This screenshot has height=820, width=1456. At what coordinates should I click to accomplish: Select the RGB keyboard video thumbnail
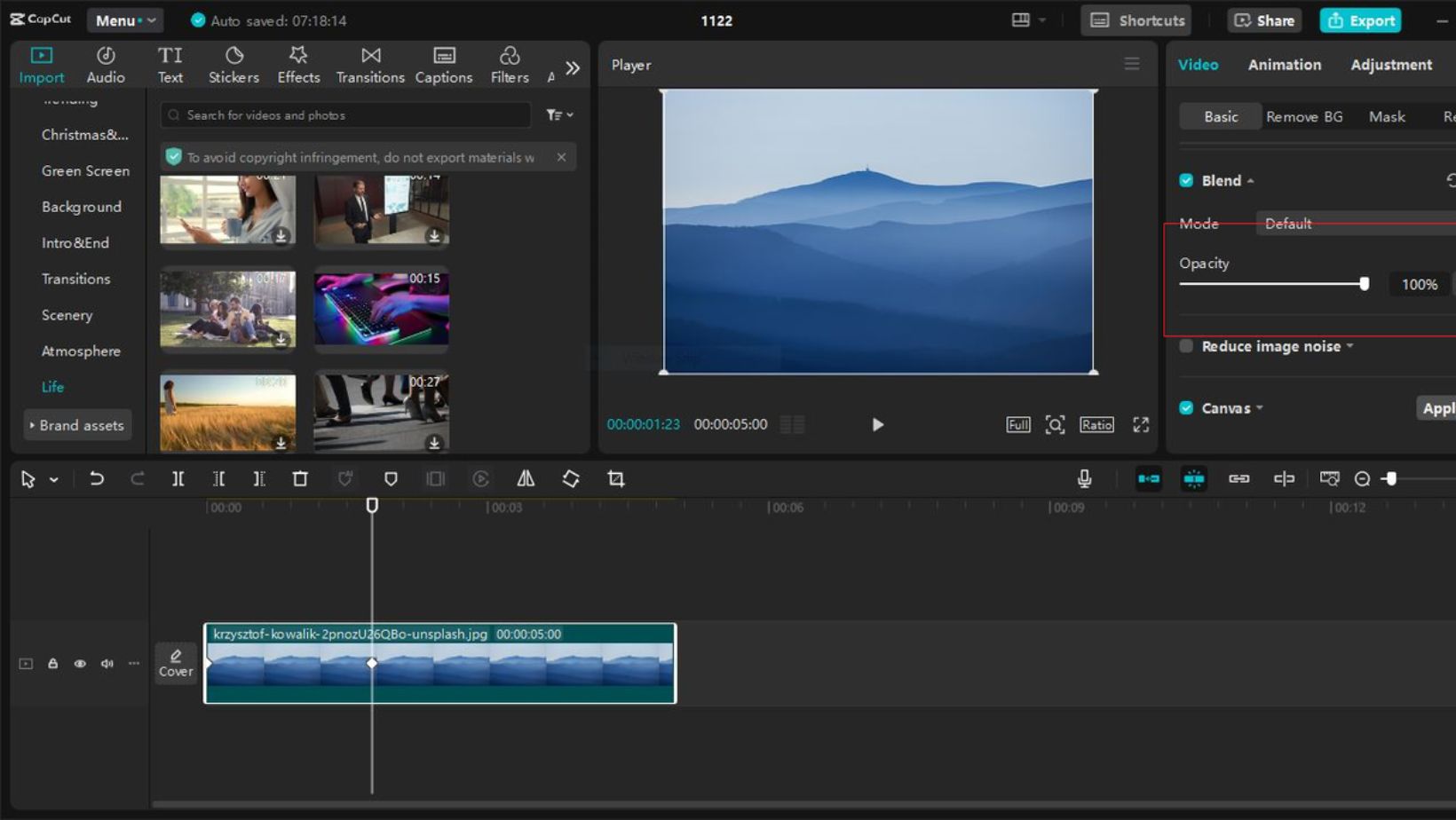[382, 308]
